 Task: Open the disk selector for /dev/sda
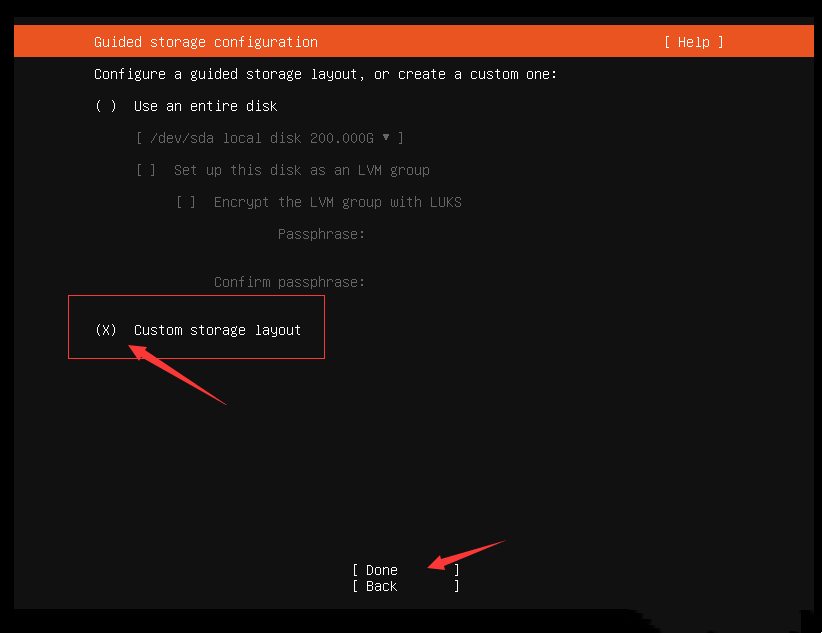click(268, 137)
